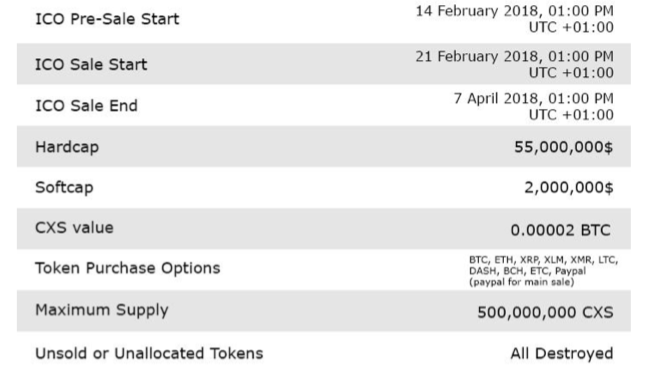The width and height of the screenshot is (654, 375).
Task: Select the 2,000,000$ softcap value
Action: 568,188
